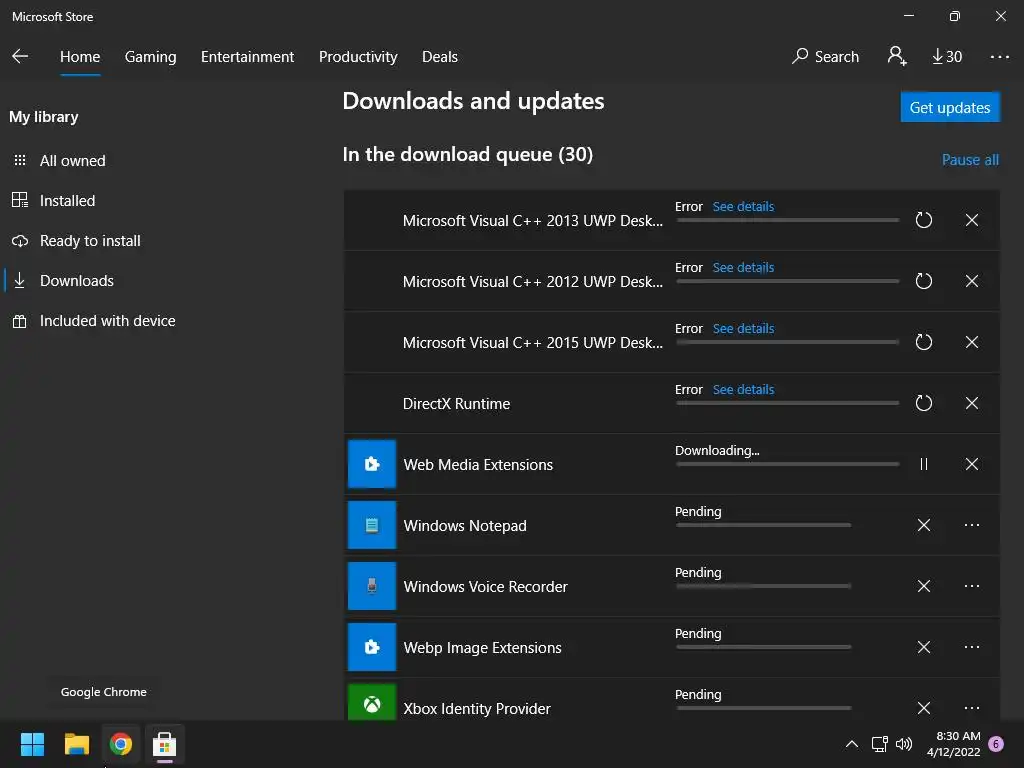This screenshot has width=1024, height=768.
Task: See details for DirectX Runtime error
Action: (x=743, y=389)
